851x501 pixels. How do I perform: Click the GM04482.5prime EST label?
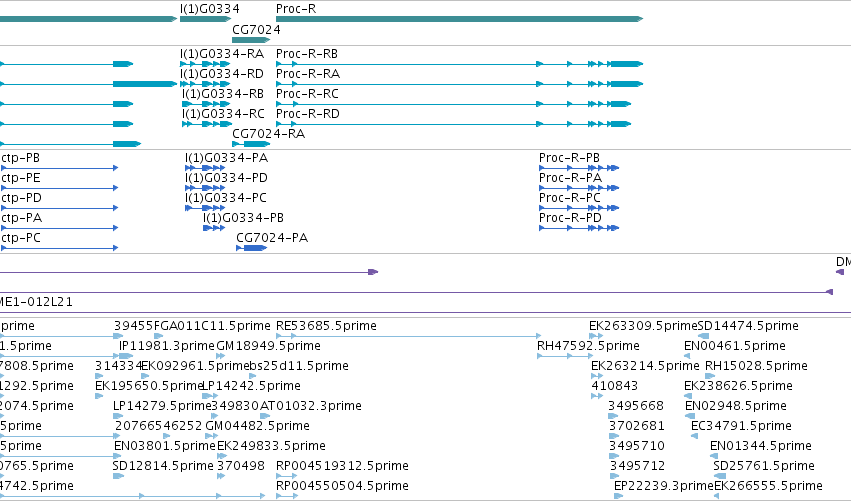pos(258,426)
